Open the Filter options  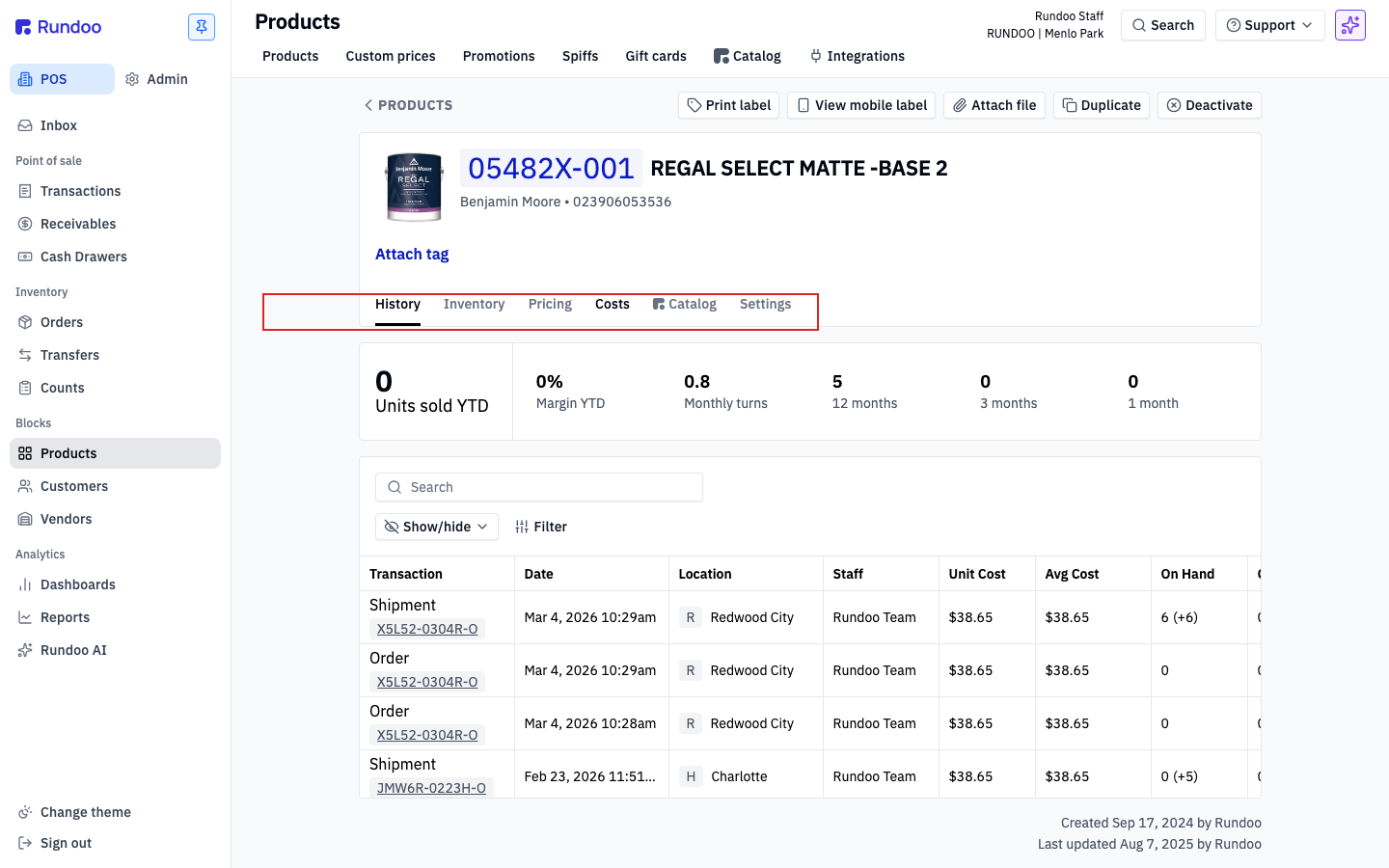(541, 527)
